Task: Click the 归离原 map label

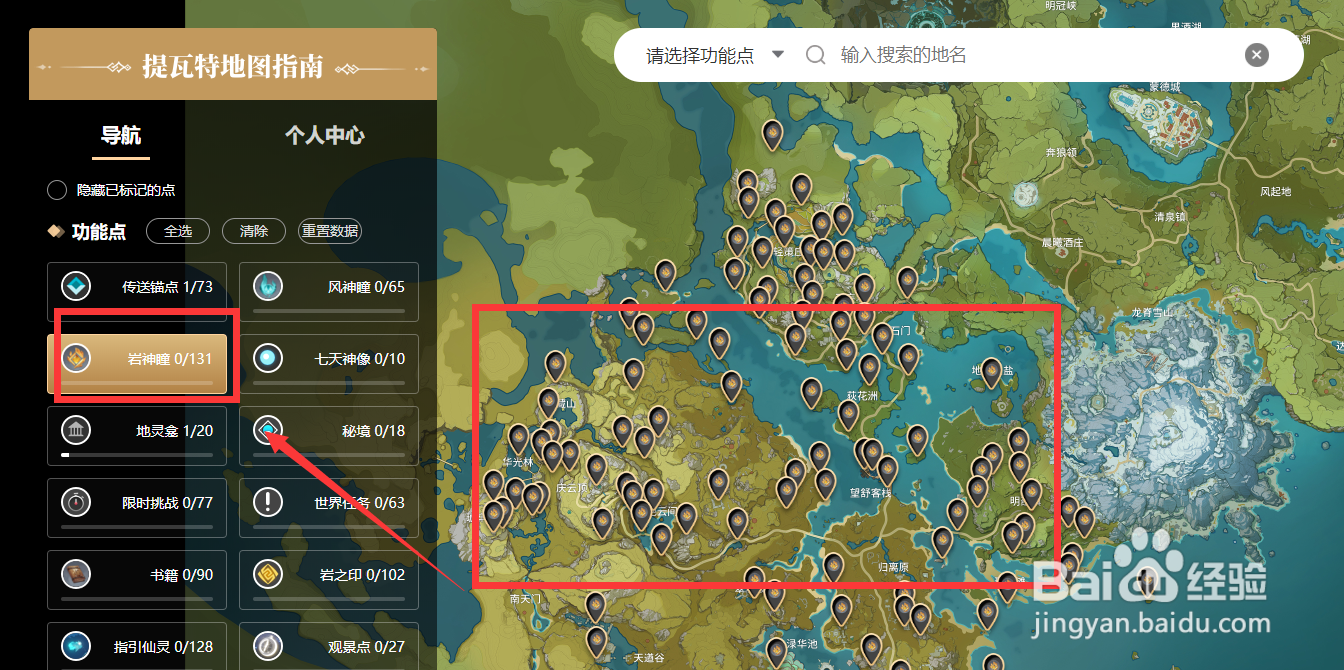Action: pyautogui.click(x=893, y=567)
